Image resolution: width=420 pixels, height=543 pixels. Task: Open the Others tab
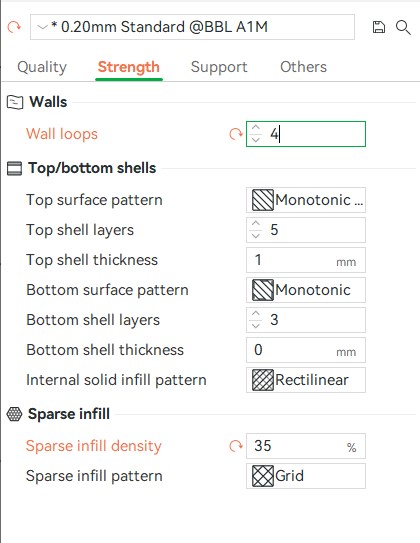coord(303,67)
